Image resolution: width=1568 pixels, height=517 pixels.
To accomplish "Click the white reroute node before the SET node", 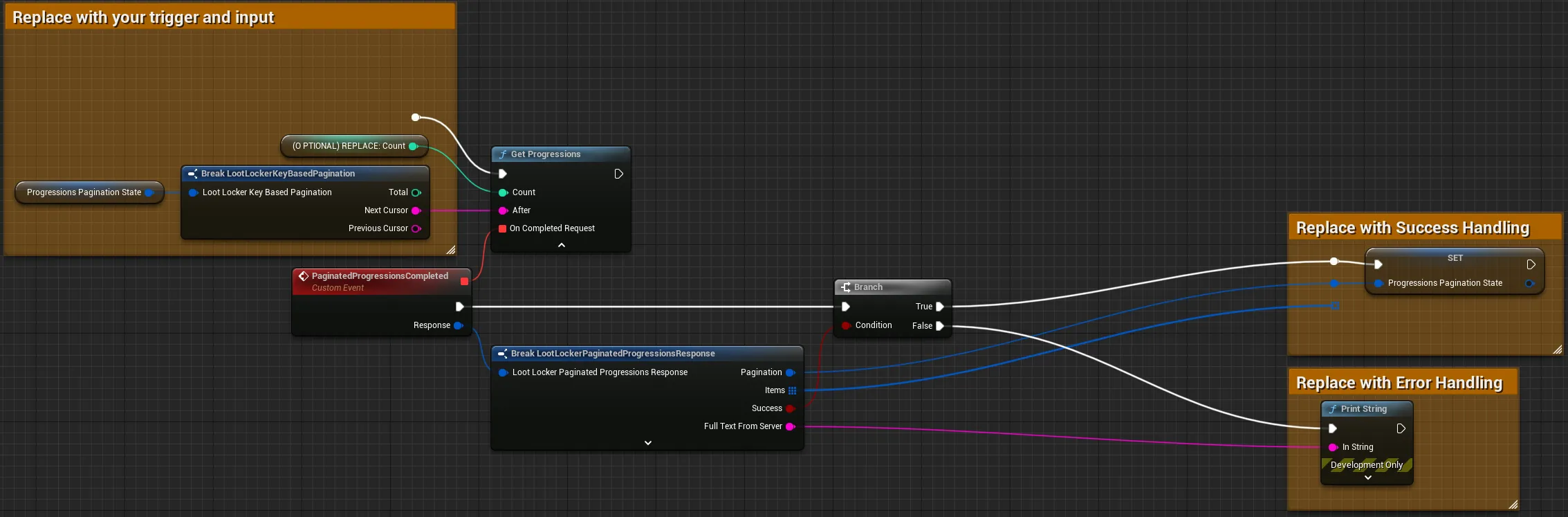I will click(x=1334, y=261).
